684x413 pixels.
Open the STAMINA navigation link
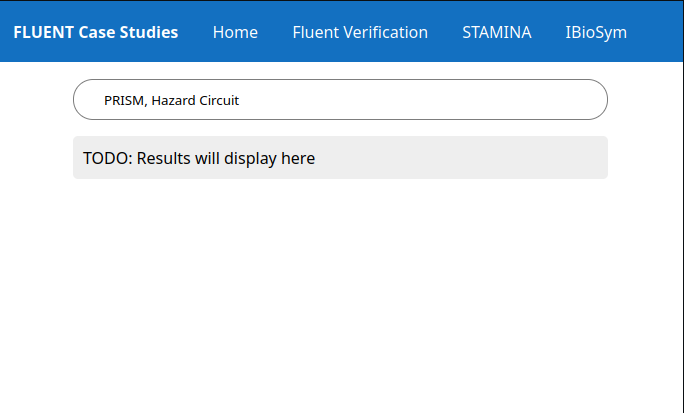[x=497, y=32]
